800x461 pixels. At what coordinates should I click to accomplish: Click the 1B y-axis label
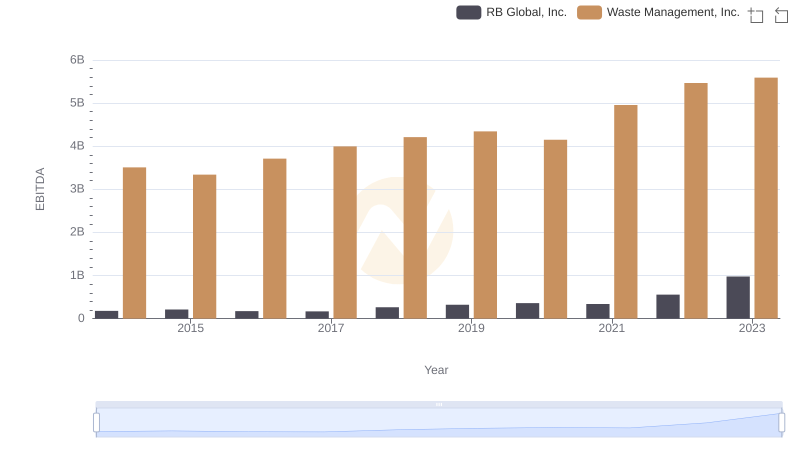pos(77,275)
